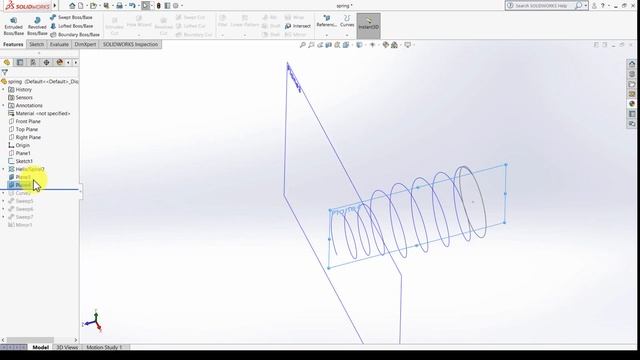Click the File Properties icon
This screenshot has width=640, height=360.
click(x=167, y=6)
